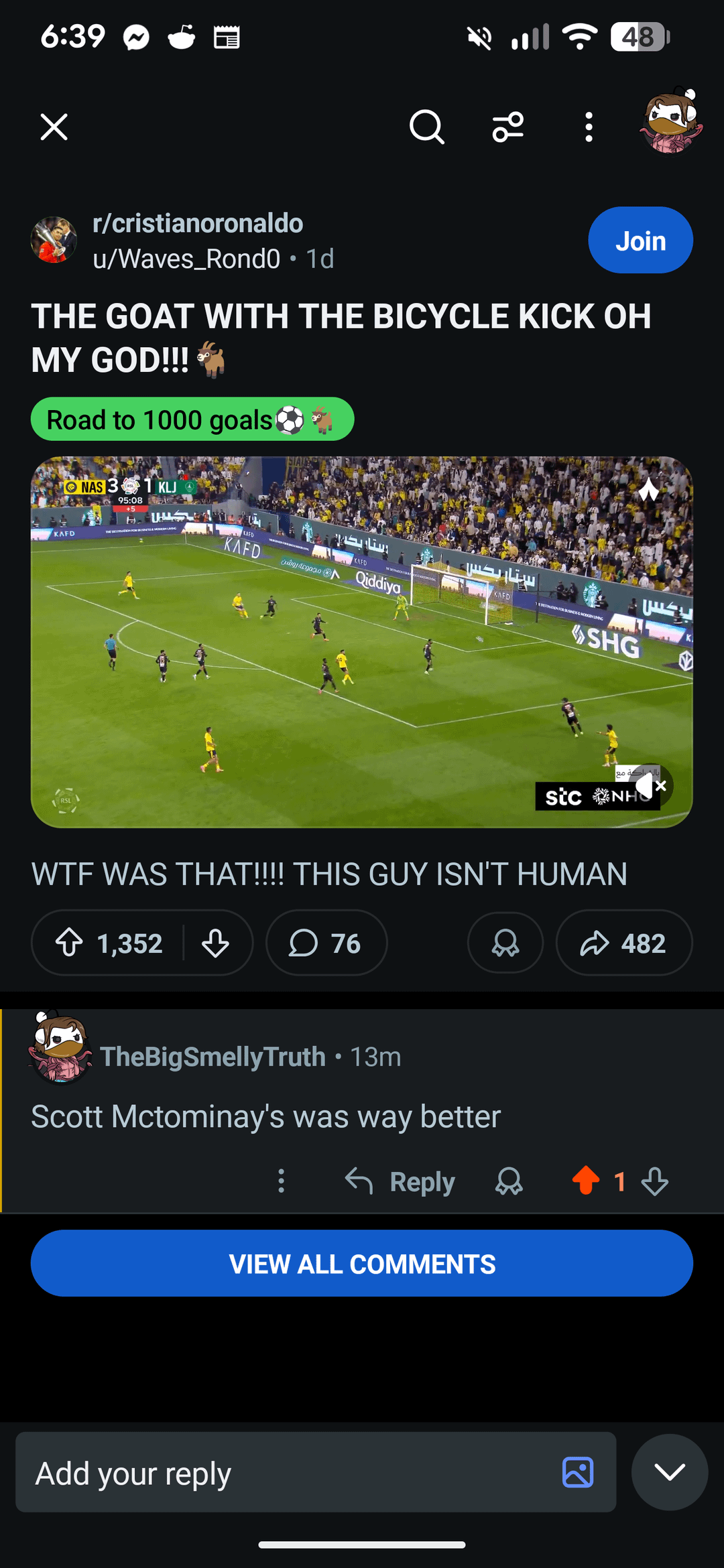Select the Road to 1000 goals flair
Image resolution: width=724 pixels, height=1568 pixels.
coord(192,420)
